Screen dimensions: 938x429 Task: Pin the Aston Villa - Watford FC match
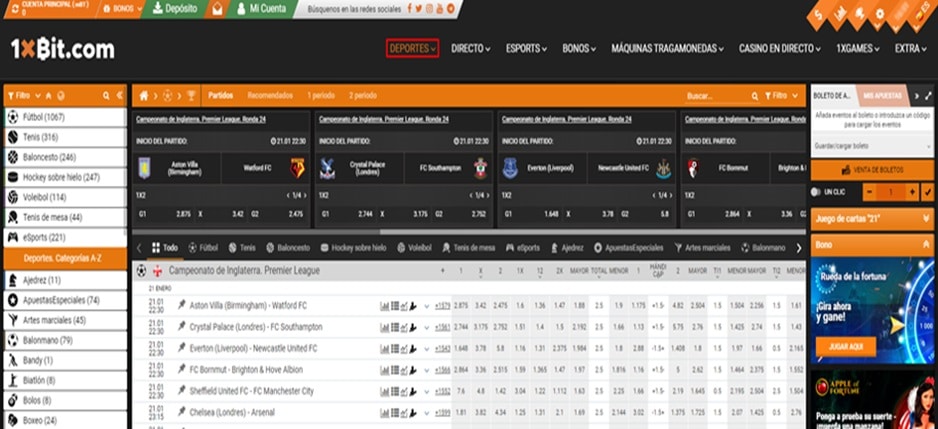coord(181,305)
